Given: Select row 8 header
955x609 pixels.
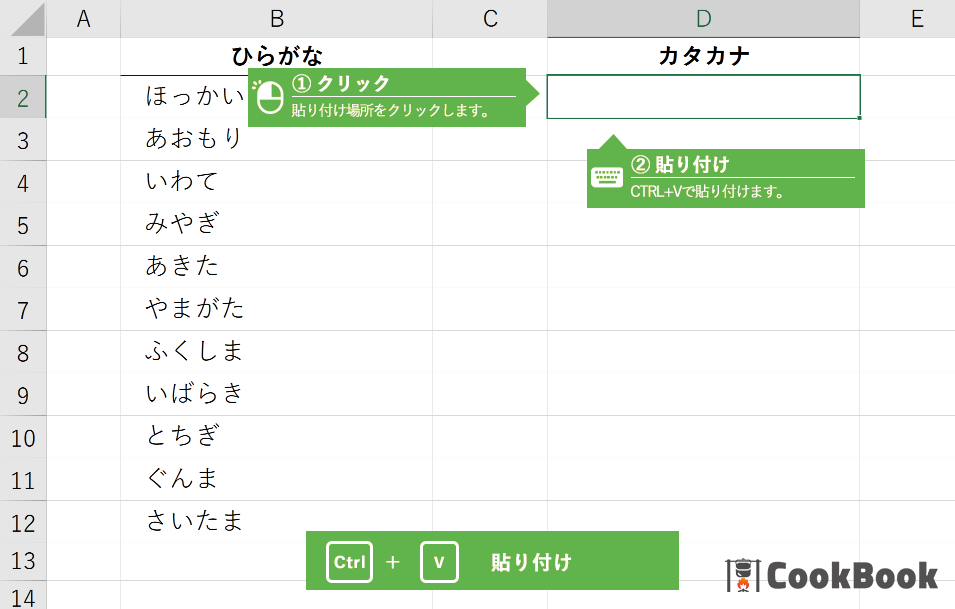Looking at the screenshot, I should point(23,353).
